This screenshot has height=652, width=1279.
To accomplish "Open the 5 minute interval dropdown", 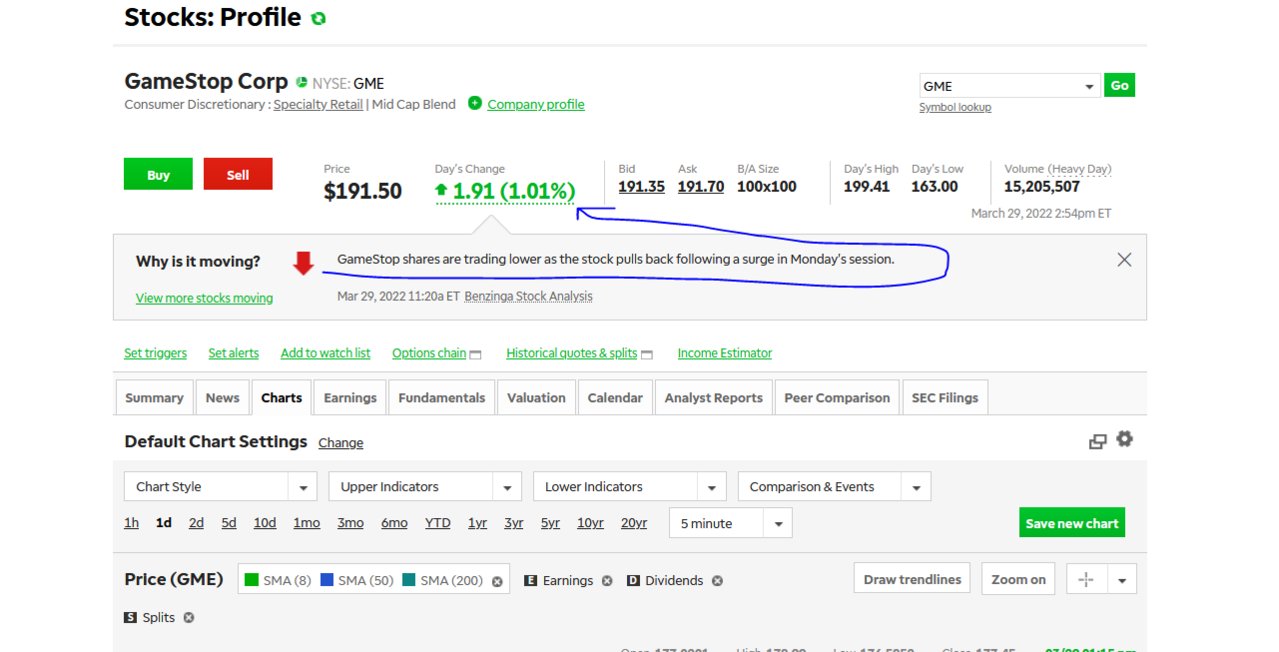I will [x=730, y=523].
